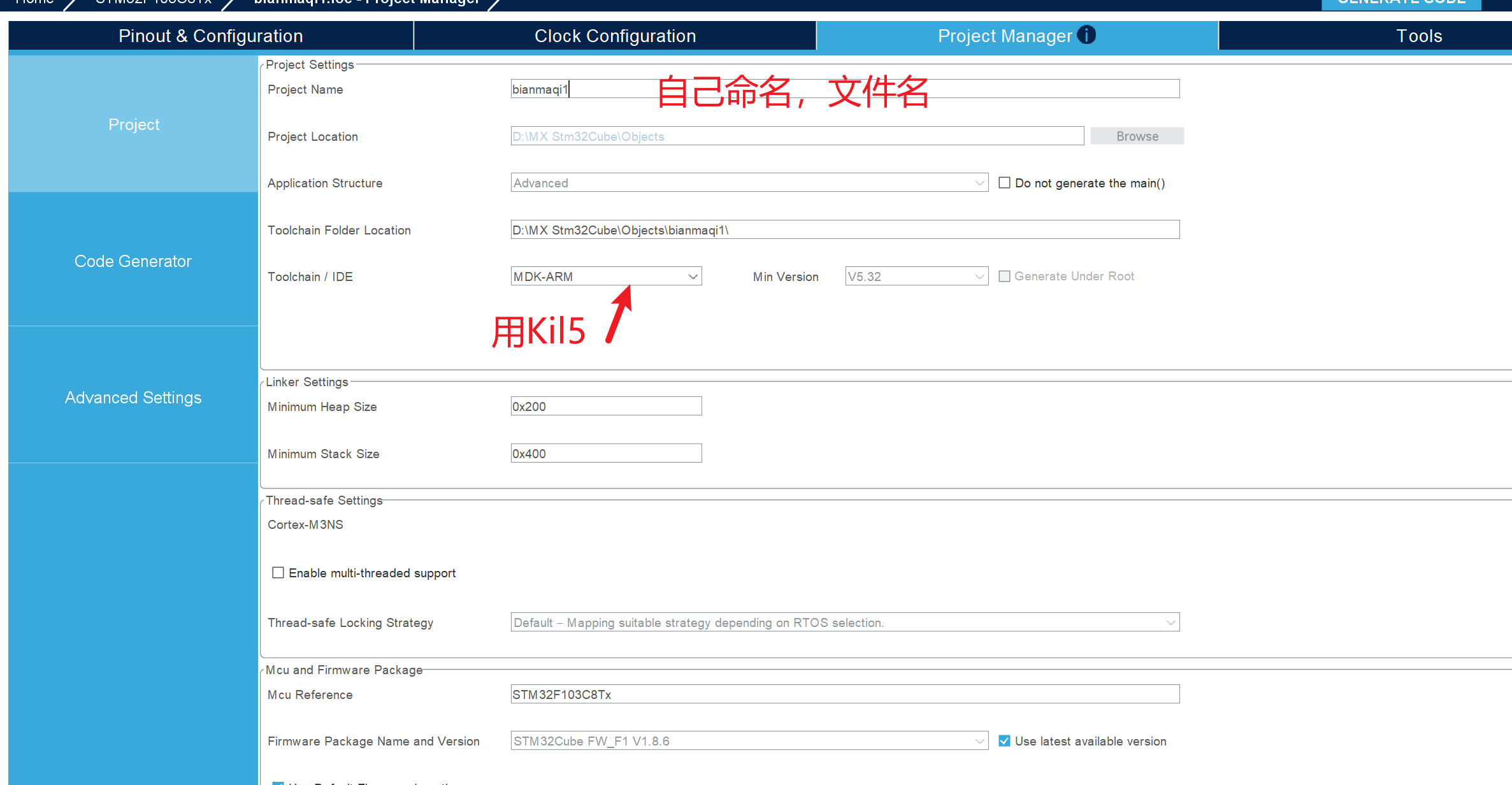Image resolution: width=1512 pixels, height=785 pixels.
Task: Select the Project side section
Action: 133,124
